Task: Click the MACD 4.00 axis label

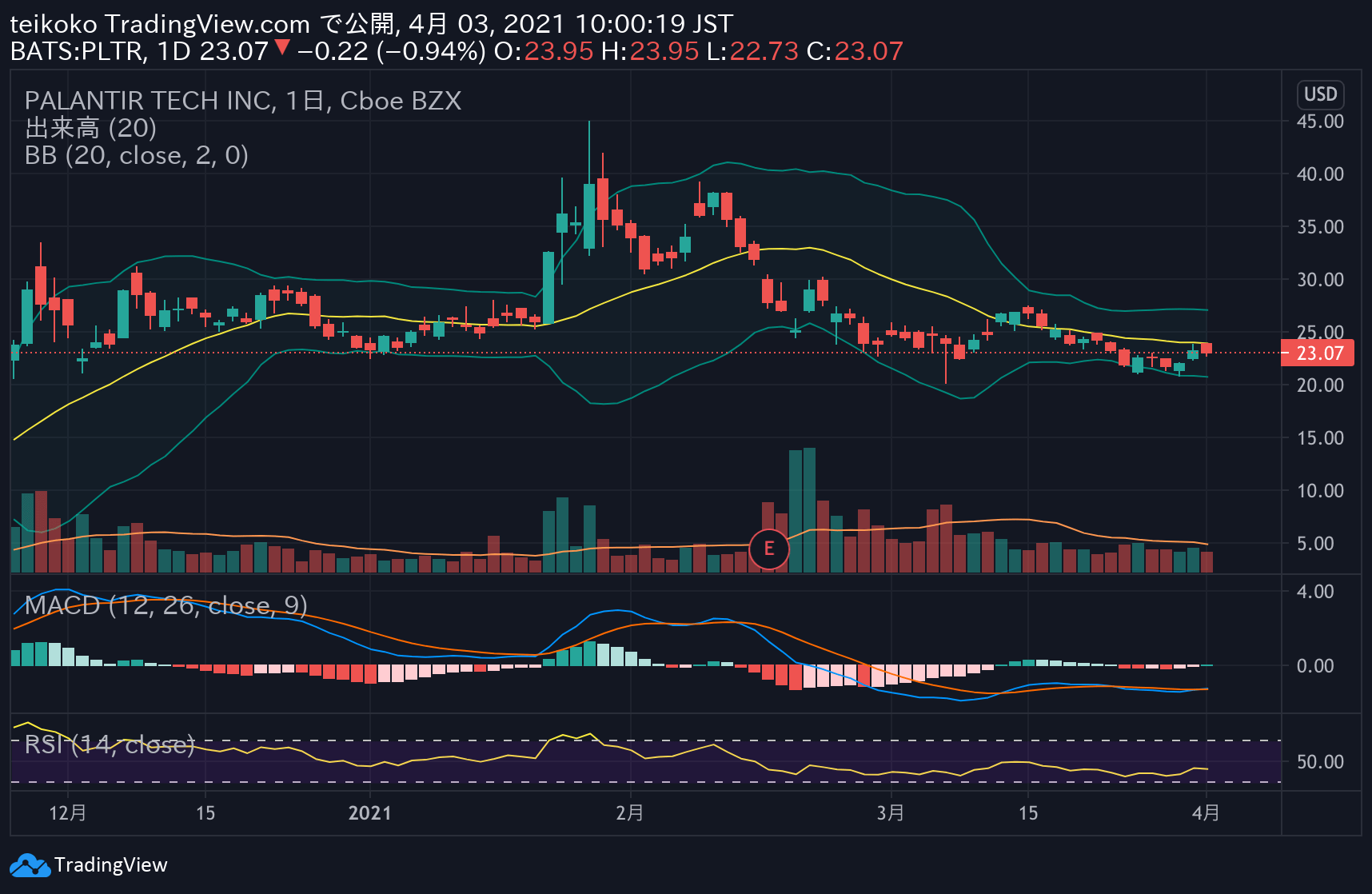Action: 1315,592
